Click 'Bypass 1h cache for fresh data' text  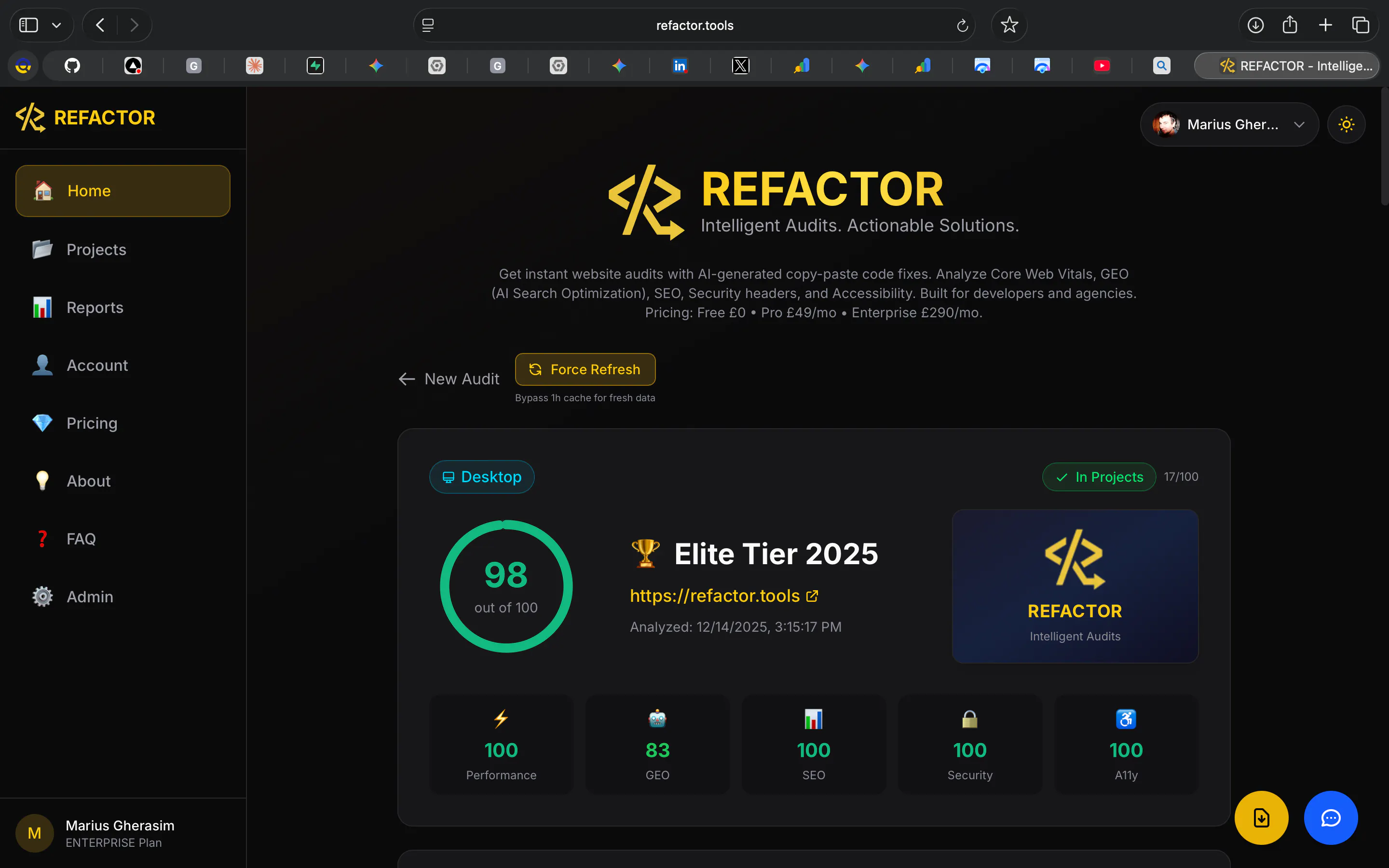[585, 398]
